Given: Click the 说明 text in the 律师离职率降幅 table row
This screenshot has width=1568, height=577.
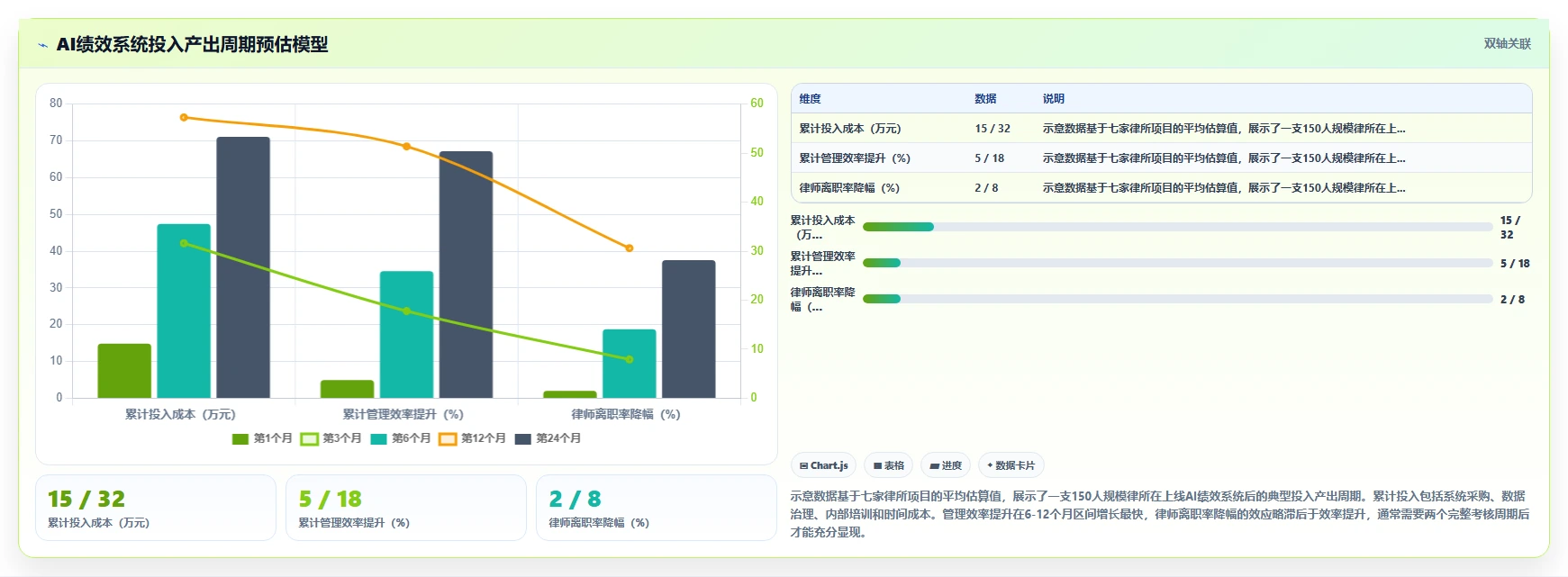Looking at the screenshot, I should point(1224,188).
